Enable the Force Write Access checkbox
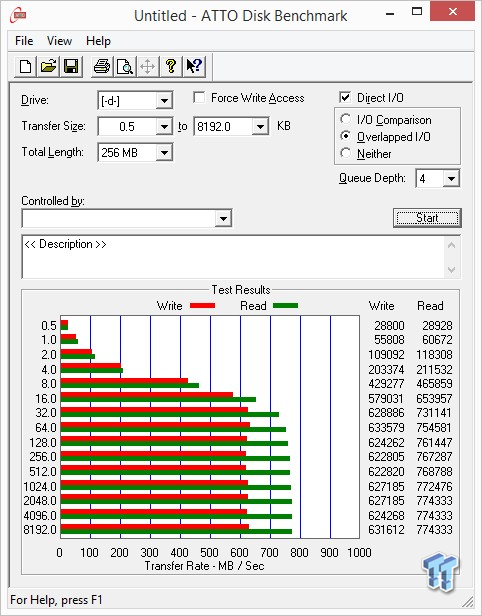The image size is (482, 616). coord(199,97)
